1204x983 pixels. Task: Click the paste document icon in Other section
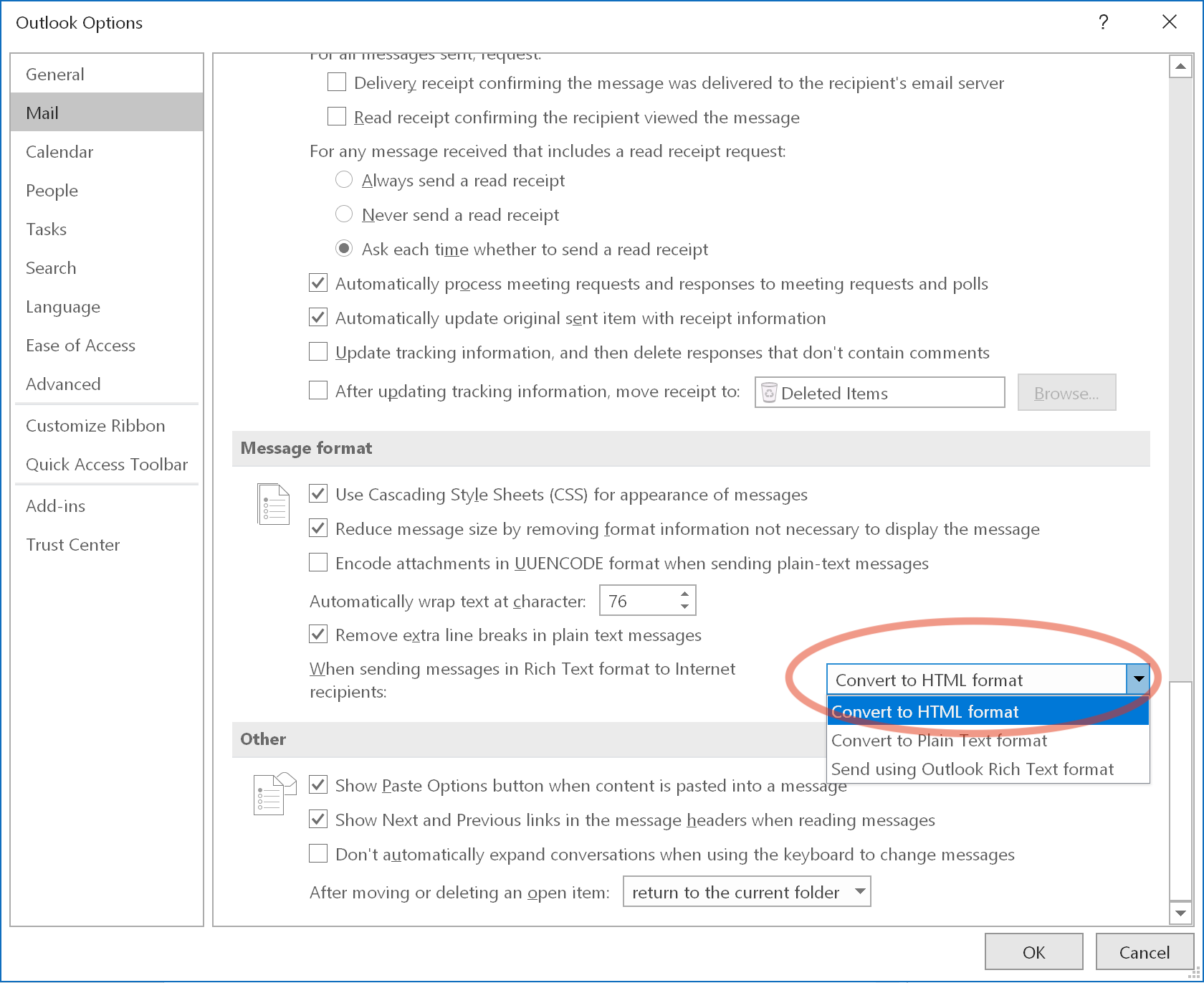coord(271,794)
